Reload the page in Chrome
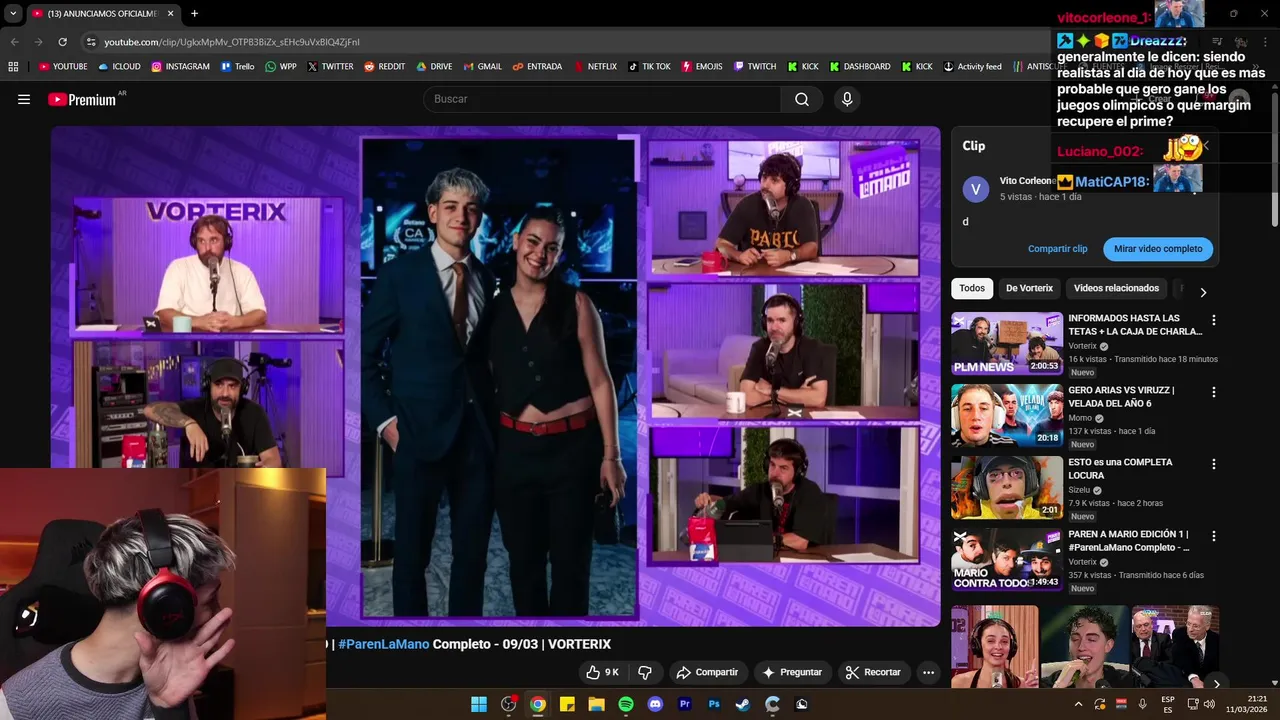Viewport: 1280px width, 720px height. click(62, 42)
